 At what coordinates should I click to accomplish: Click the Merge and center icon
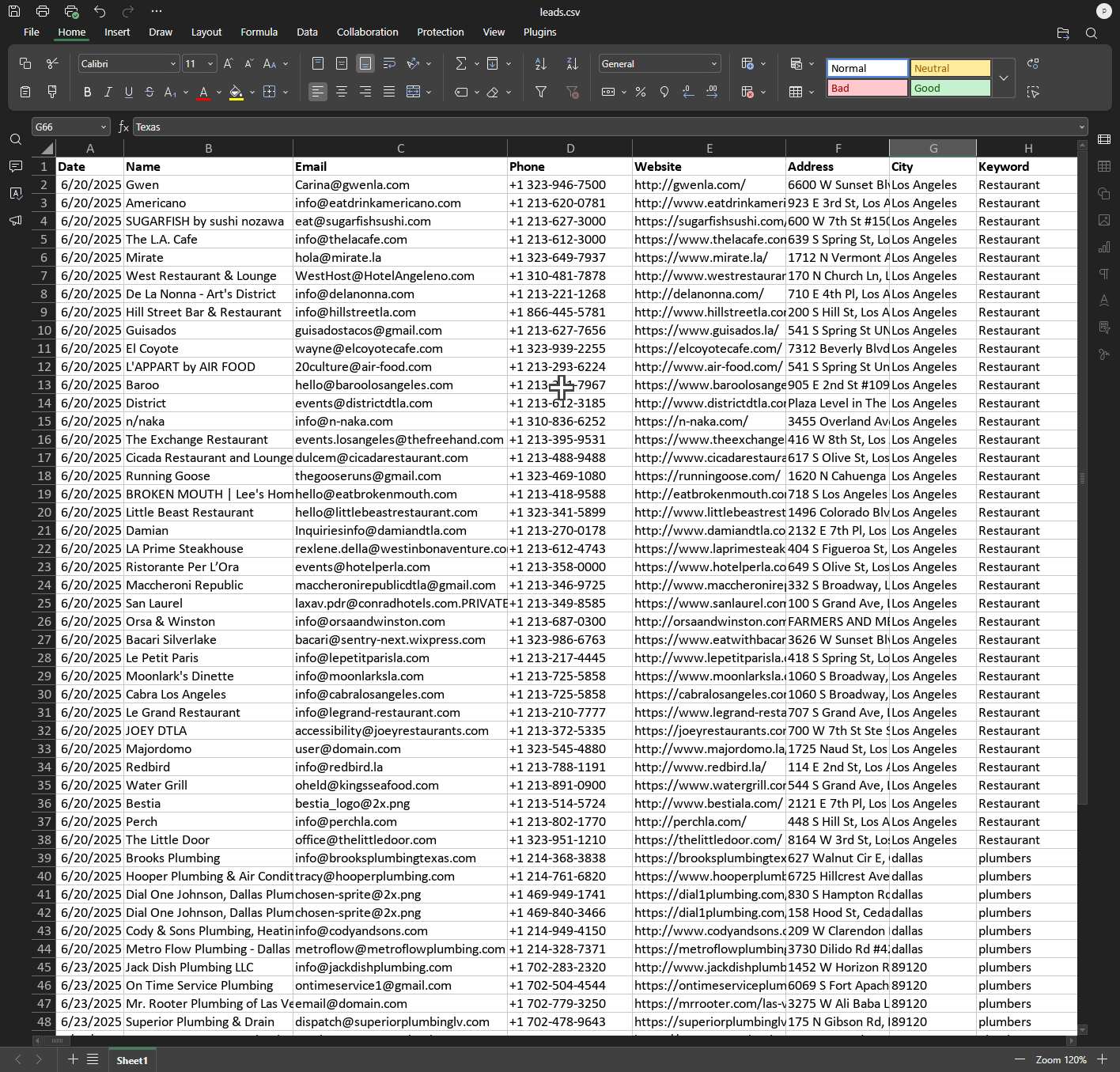point(413,92)
